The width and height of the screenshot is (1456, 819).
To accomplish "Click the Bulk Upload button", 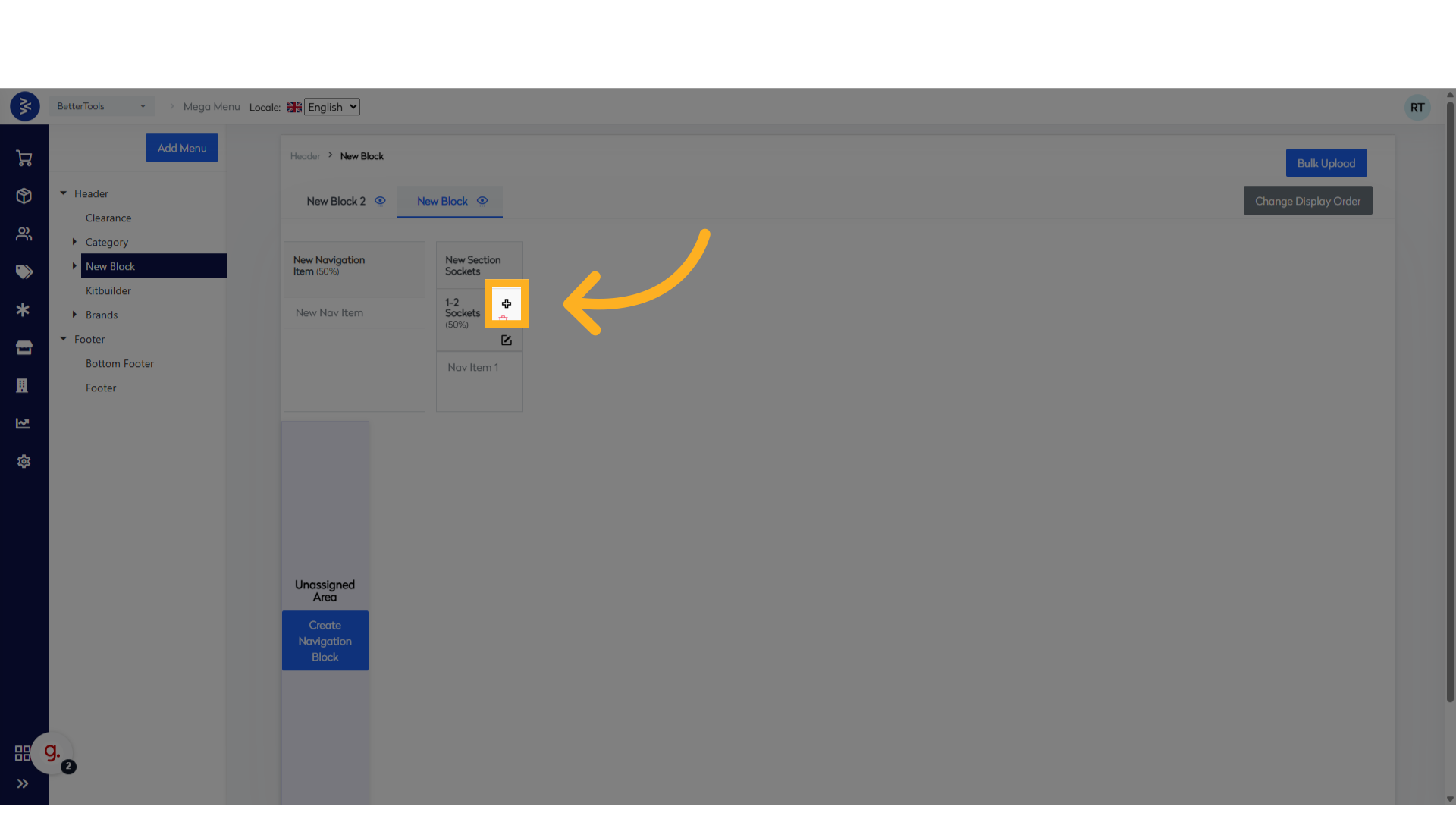I will [x=1326, y=163].
